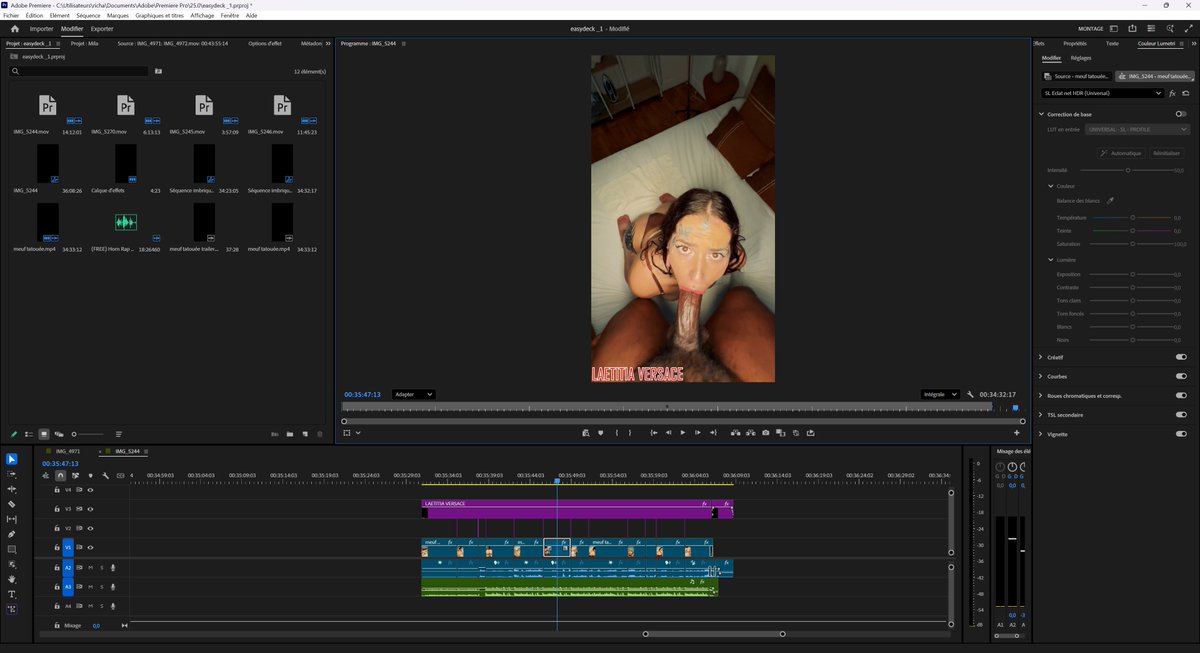The image size is (1200, 653).
Task: Select Source - meuf tatouée clip button
Action: coord(1076,76)
